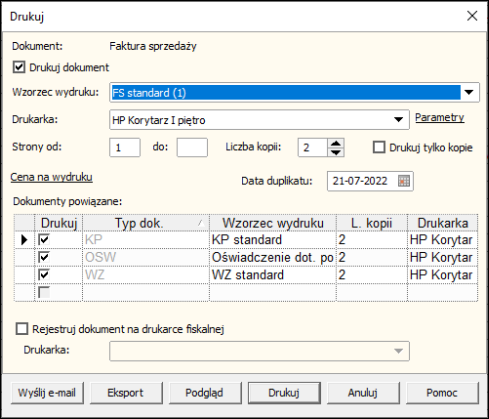Click the Wyślij e-mail button
The height and width of the screenshot is (419, 489).
(x=47, y=393)
